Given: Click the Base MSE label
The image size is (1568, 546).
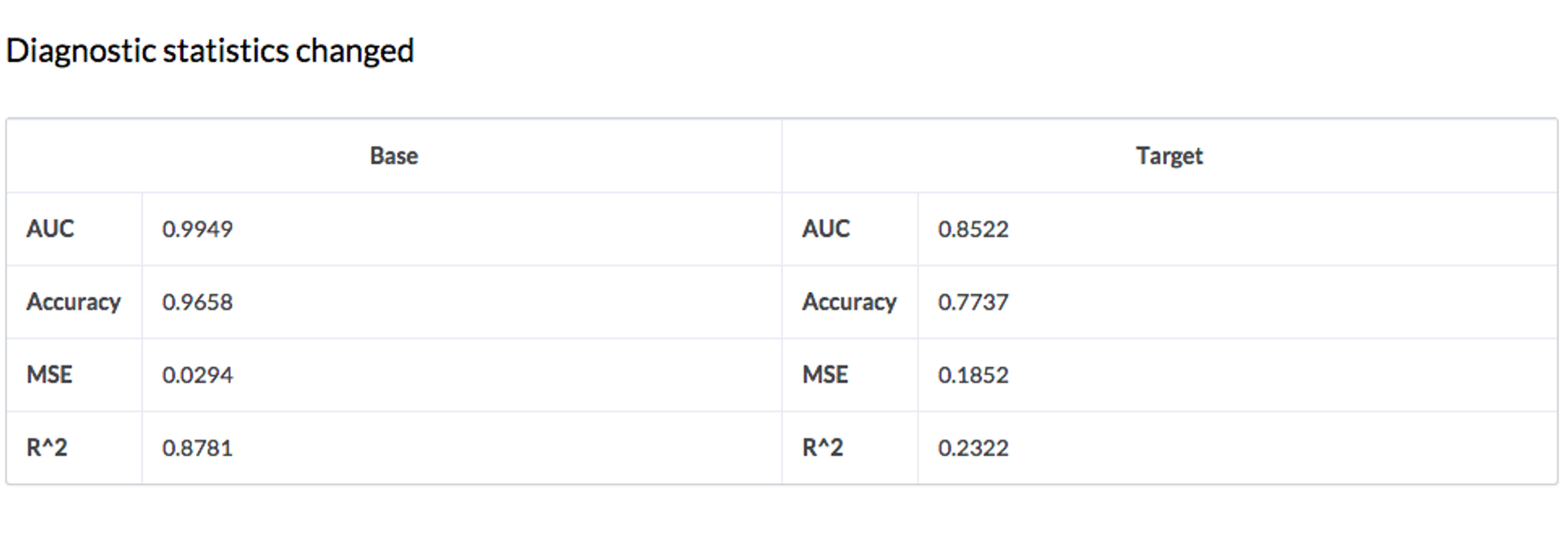Looking at the screenshot, I should (49, 375).
